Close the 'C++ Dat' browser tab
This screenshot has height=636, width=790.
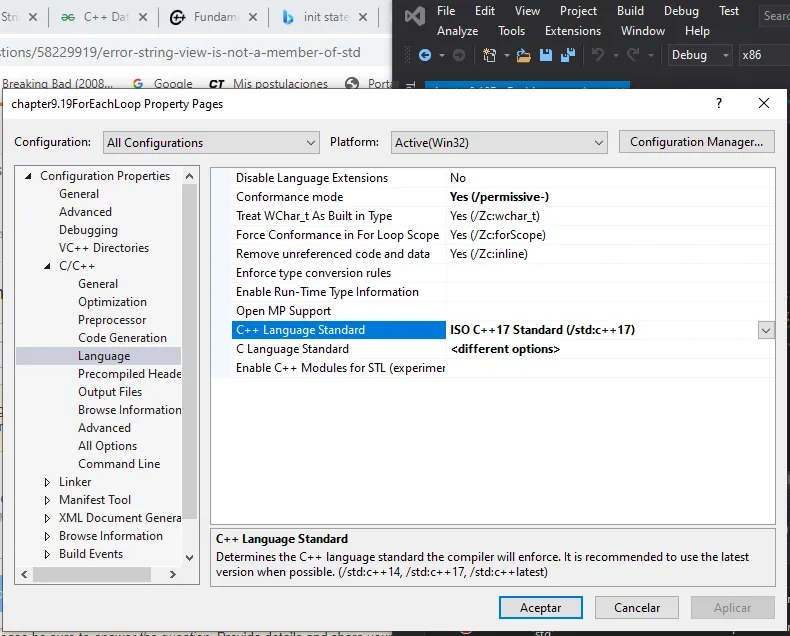tap(143, 17)
